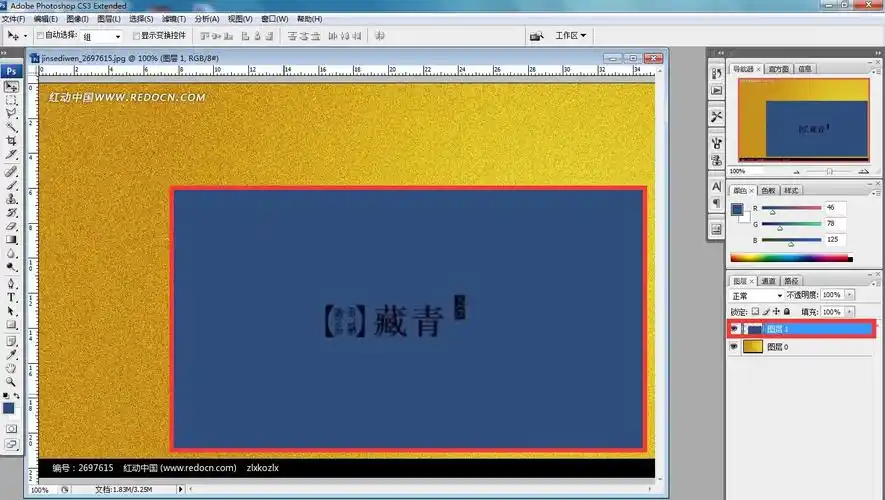This screenshot has width=885, height=500.
Task: Open the status bar info arrow menu
Action: [x=181, y=489]
